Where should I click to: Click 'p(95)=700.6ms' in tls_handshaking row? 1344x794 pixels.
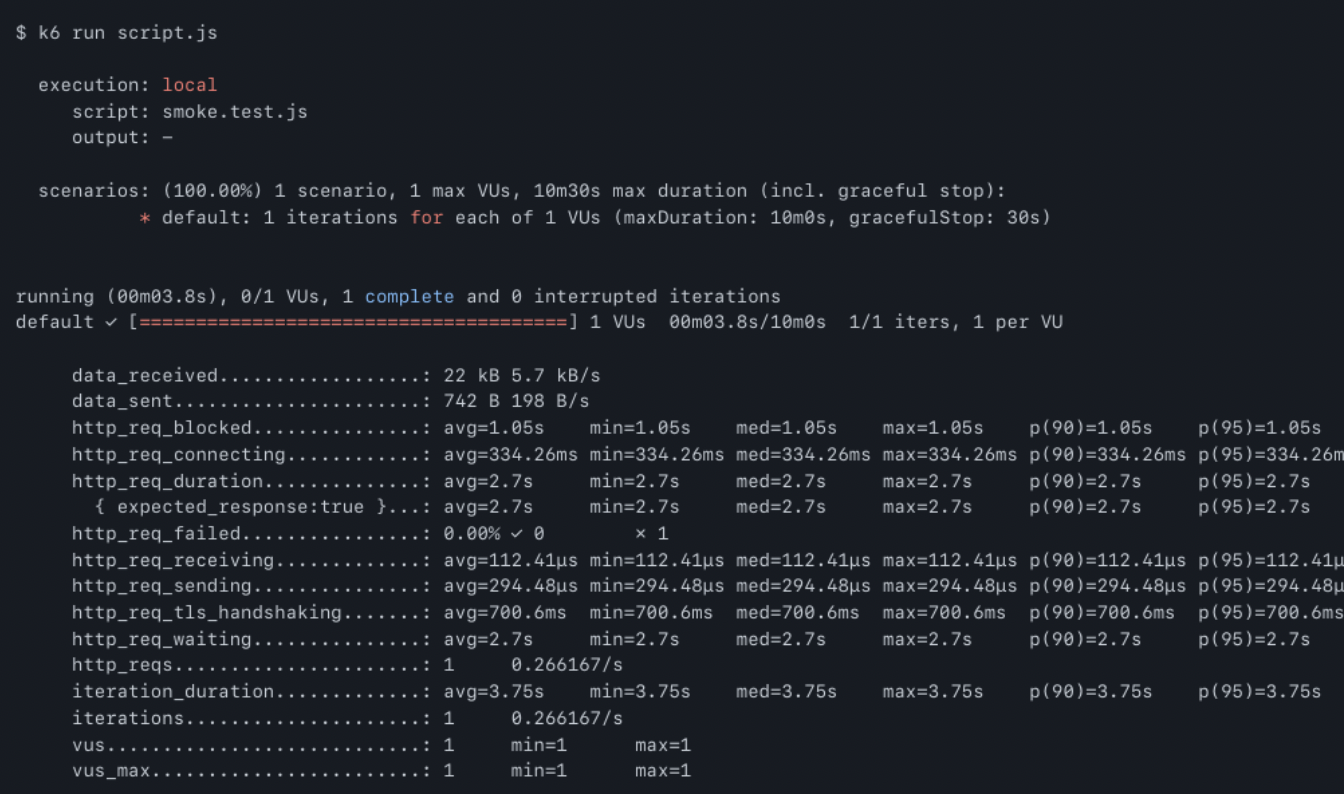(x=1271, y=612)
